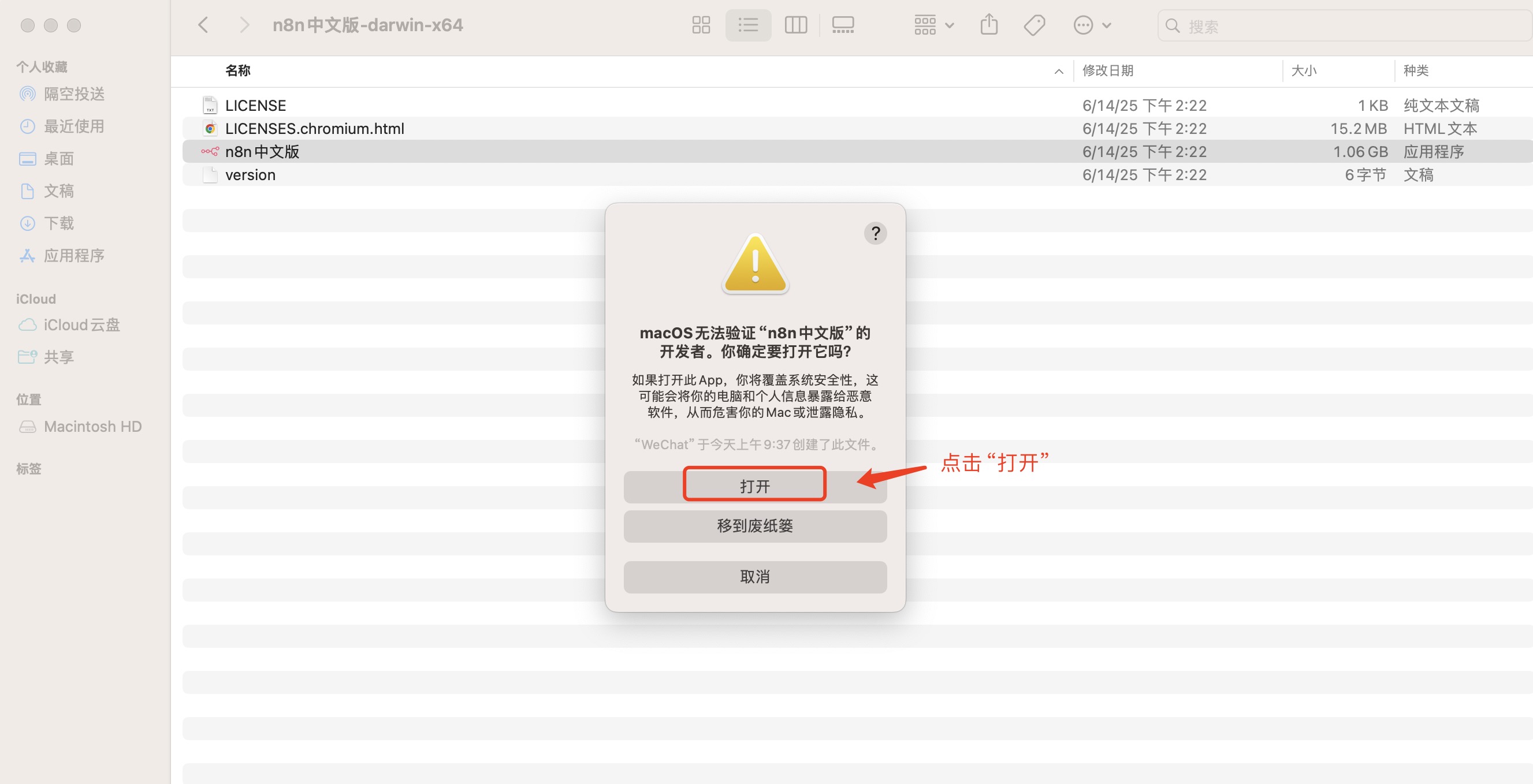Switch to list view
Screen dimensions: 1533x784
tap(748, 25)
